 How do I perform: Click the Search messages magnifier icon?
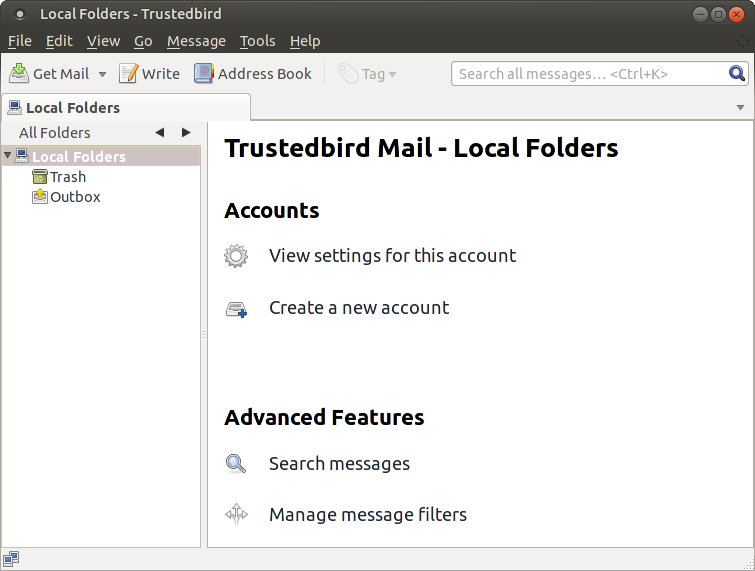tap(236, 464)
